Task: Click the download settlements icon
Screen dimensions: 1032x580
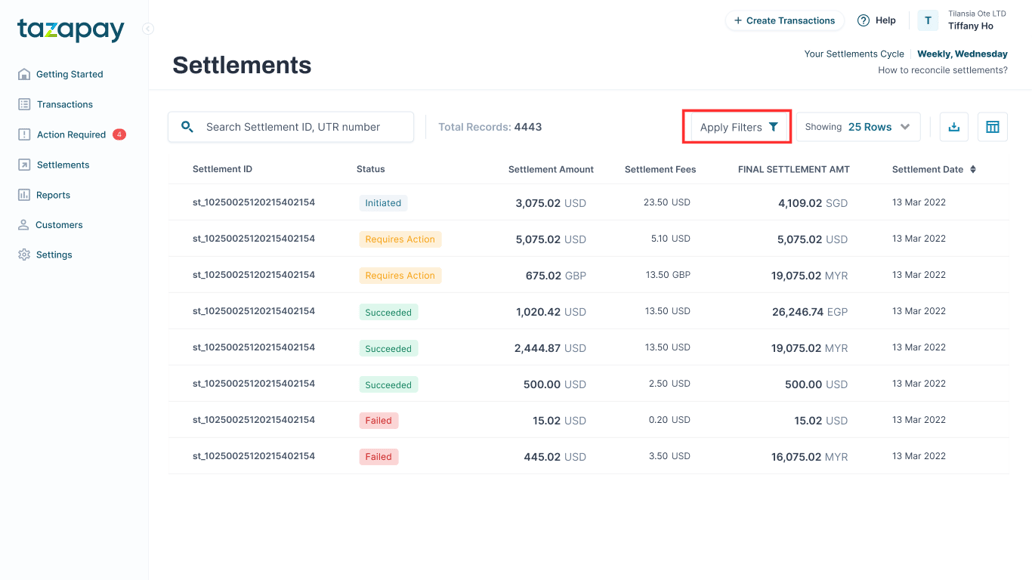Action: (x=954, y=127)
